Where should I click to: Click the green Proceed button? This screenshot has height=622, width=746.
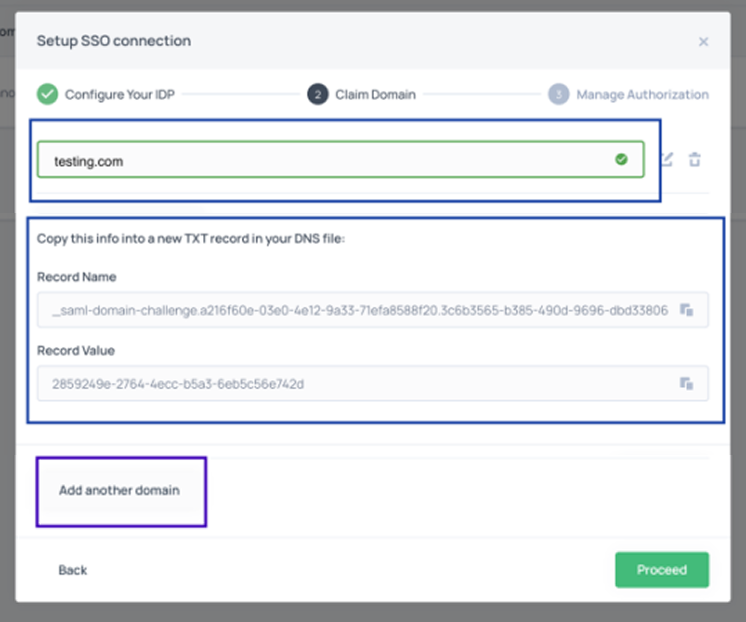[x=661, y=570]
